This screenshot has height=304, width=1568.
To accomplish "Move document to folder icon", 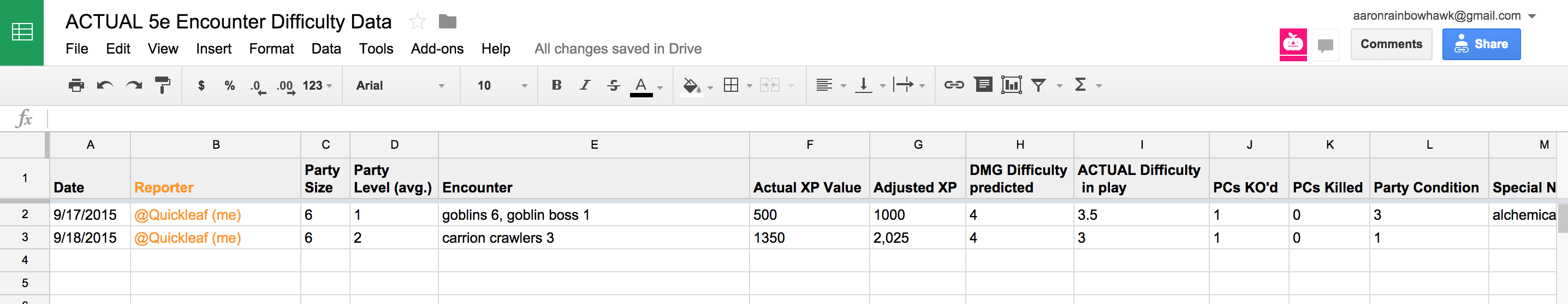I will 447,22.
